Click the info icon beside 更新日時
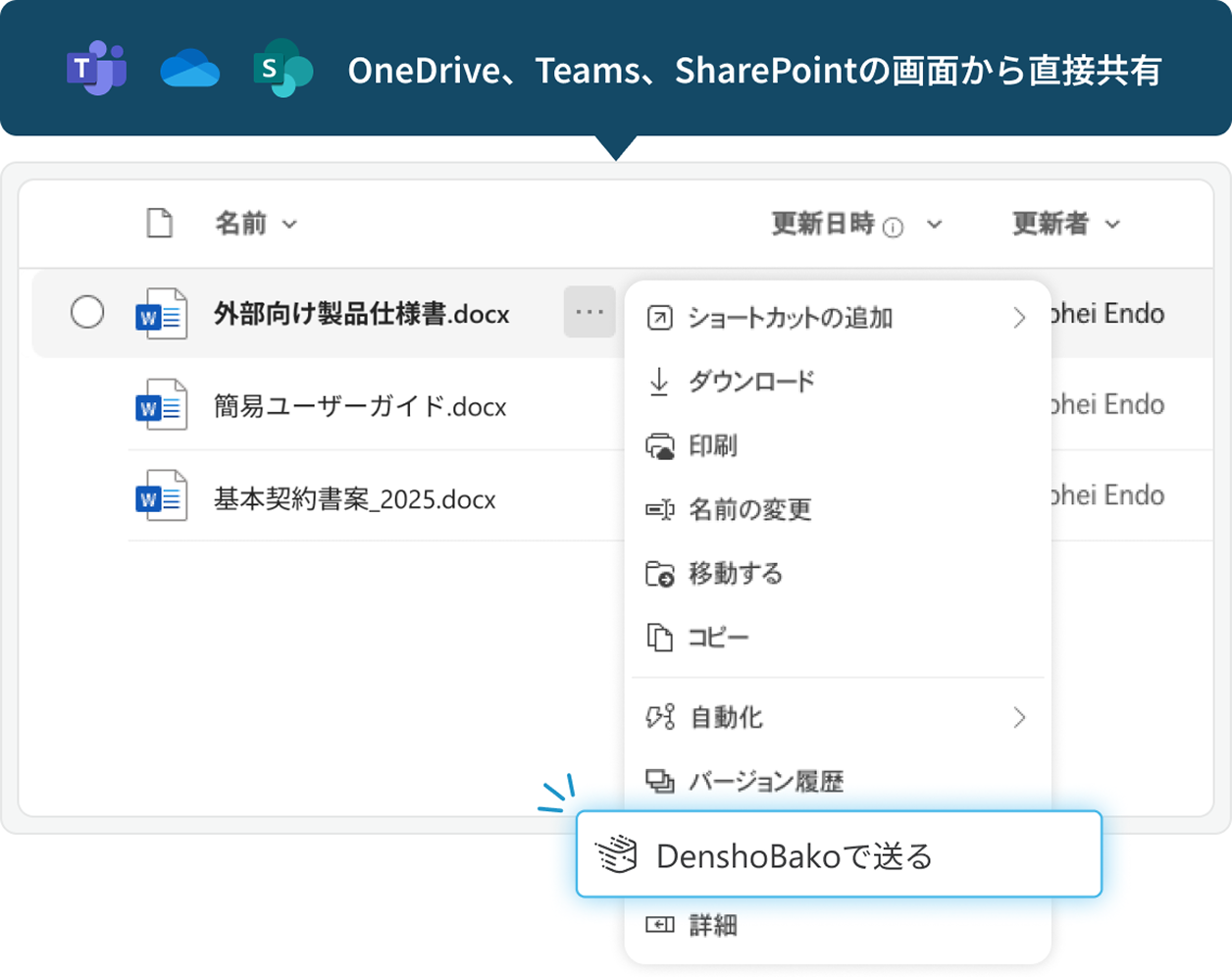 [x=893, y=228]
